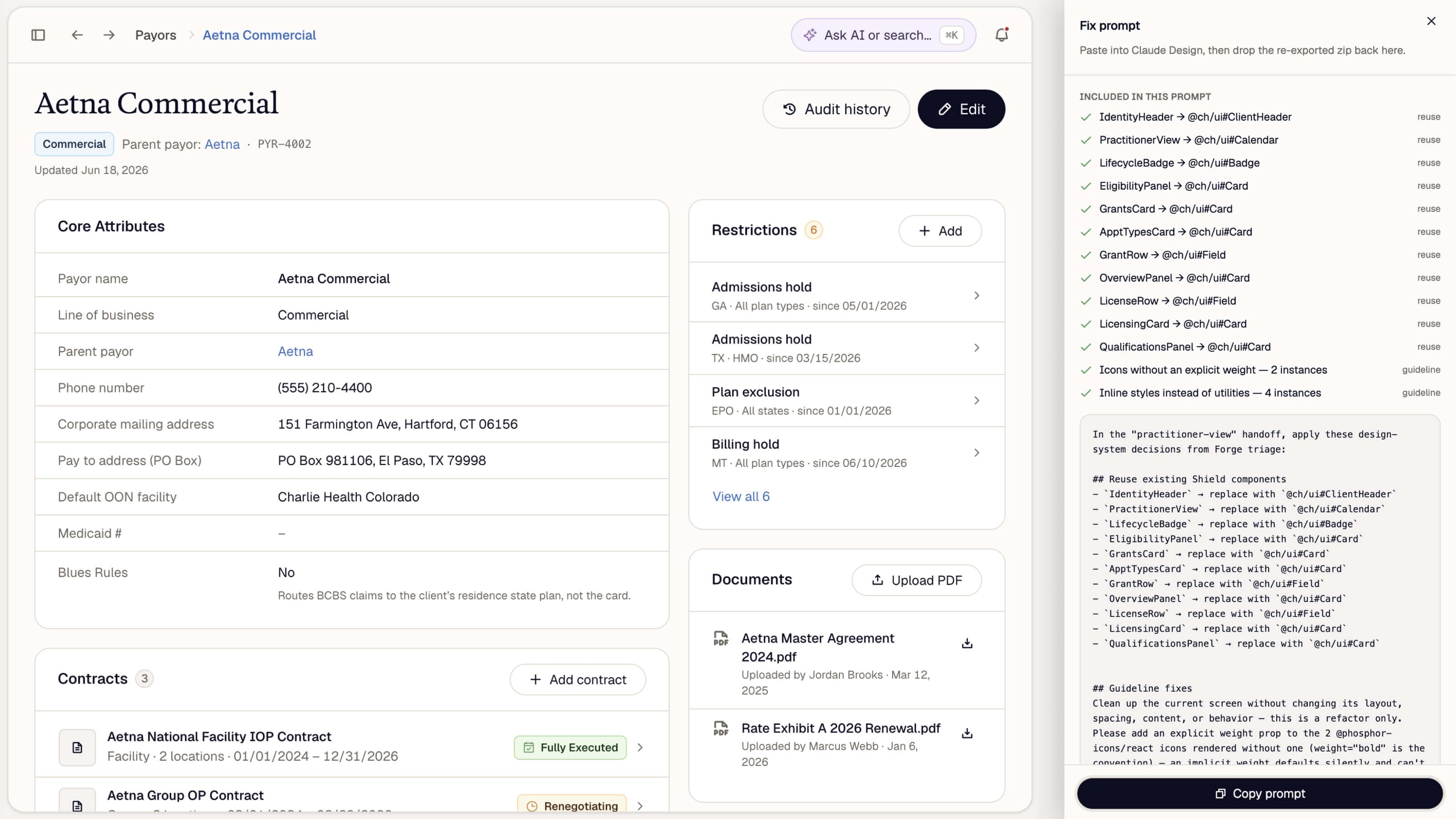Click checkmark beside IdentityHeader row
The image size is (1456, 819).
[x=1086, y=117]
